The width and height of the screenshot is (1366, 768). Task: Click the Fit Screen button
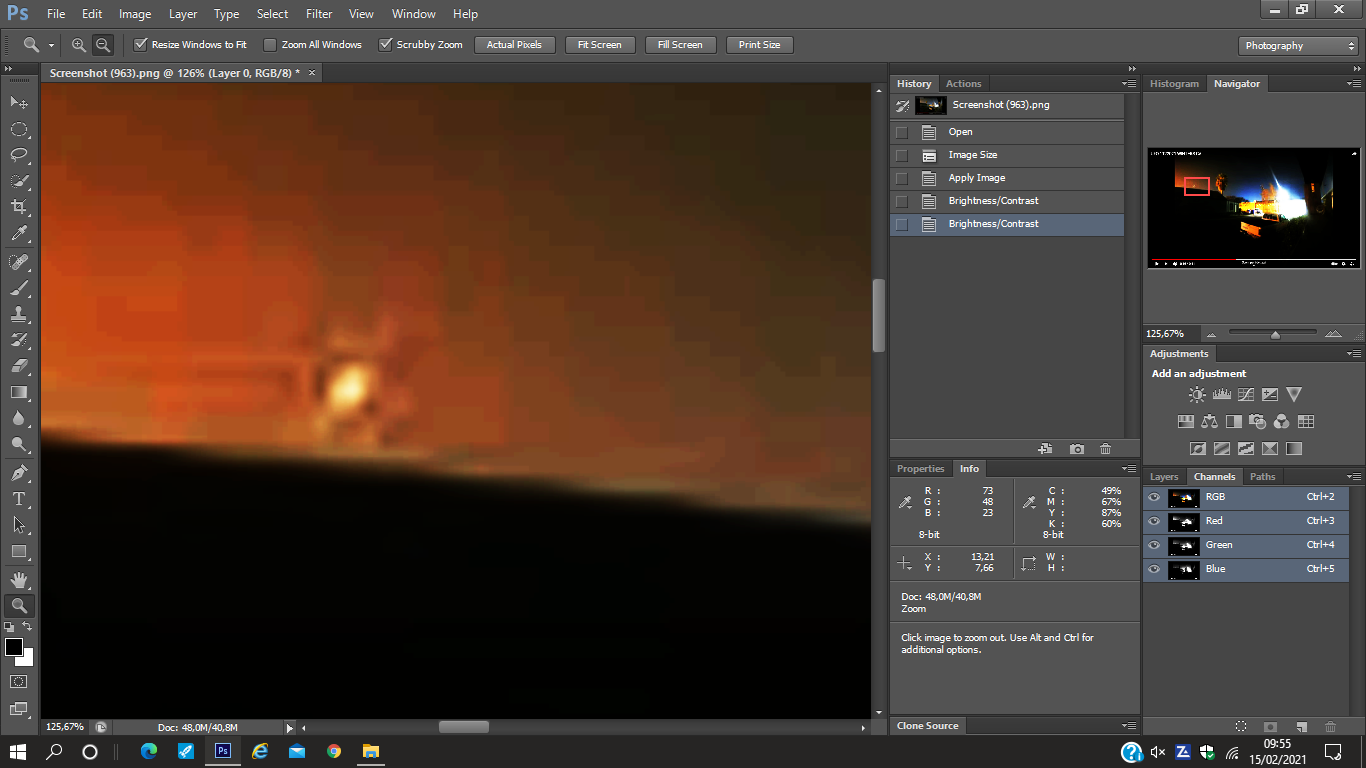[x=600, y=45]
